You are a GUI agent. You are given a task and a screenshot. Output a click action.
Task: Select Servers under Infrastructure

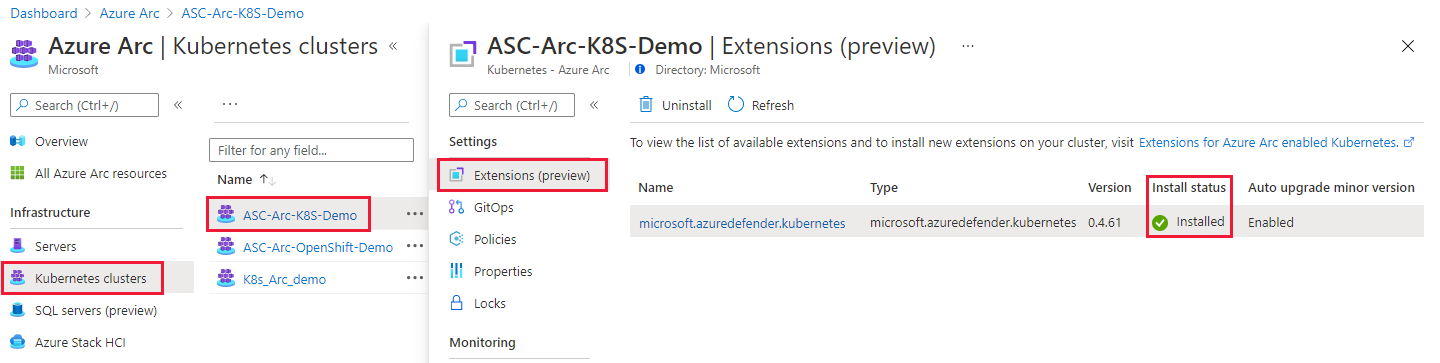(55, 246)
